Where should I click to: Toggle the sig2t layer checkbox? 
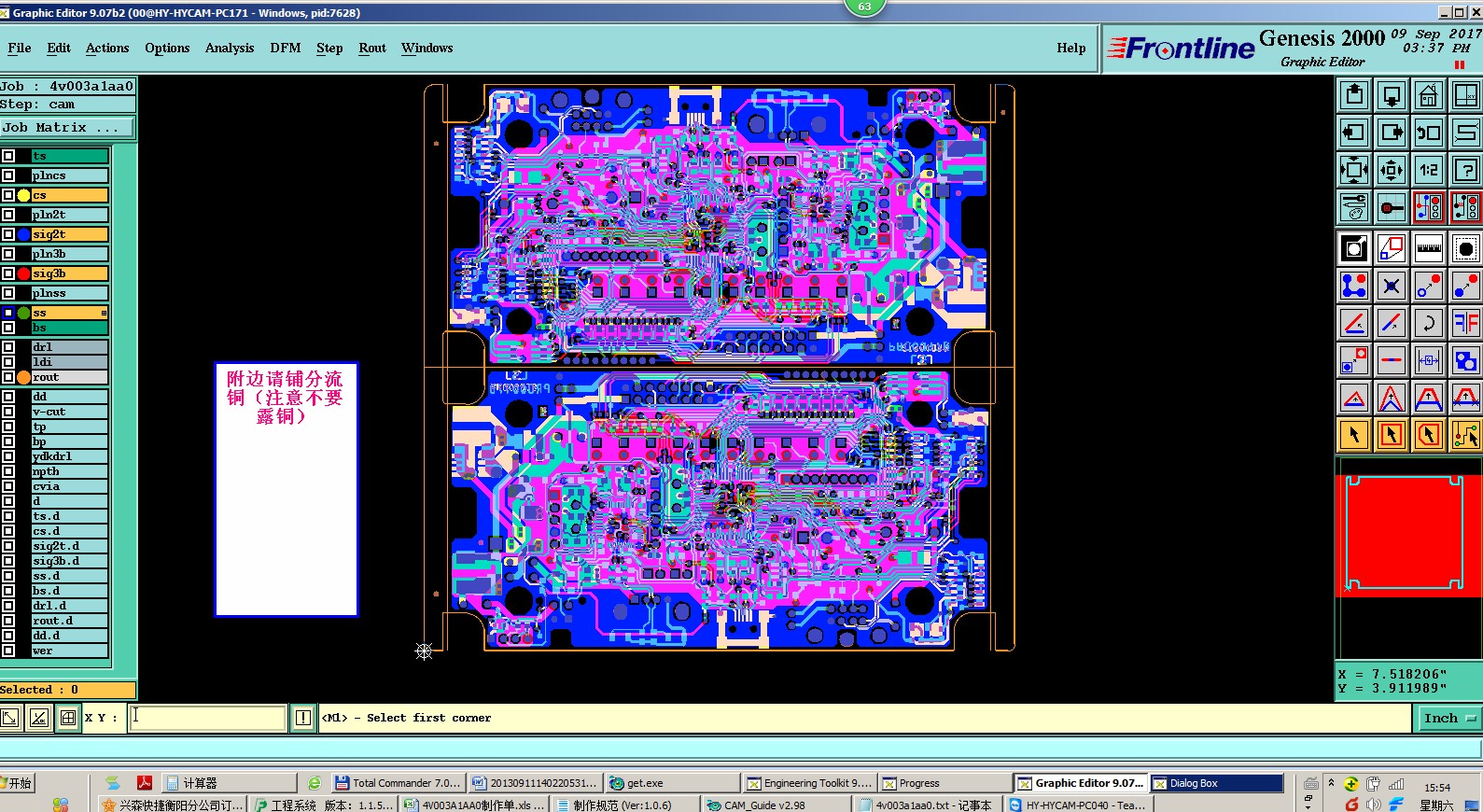[x=8, y=234]
